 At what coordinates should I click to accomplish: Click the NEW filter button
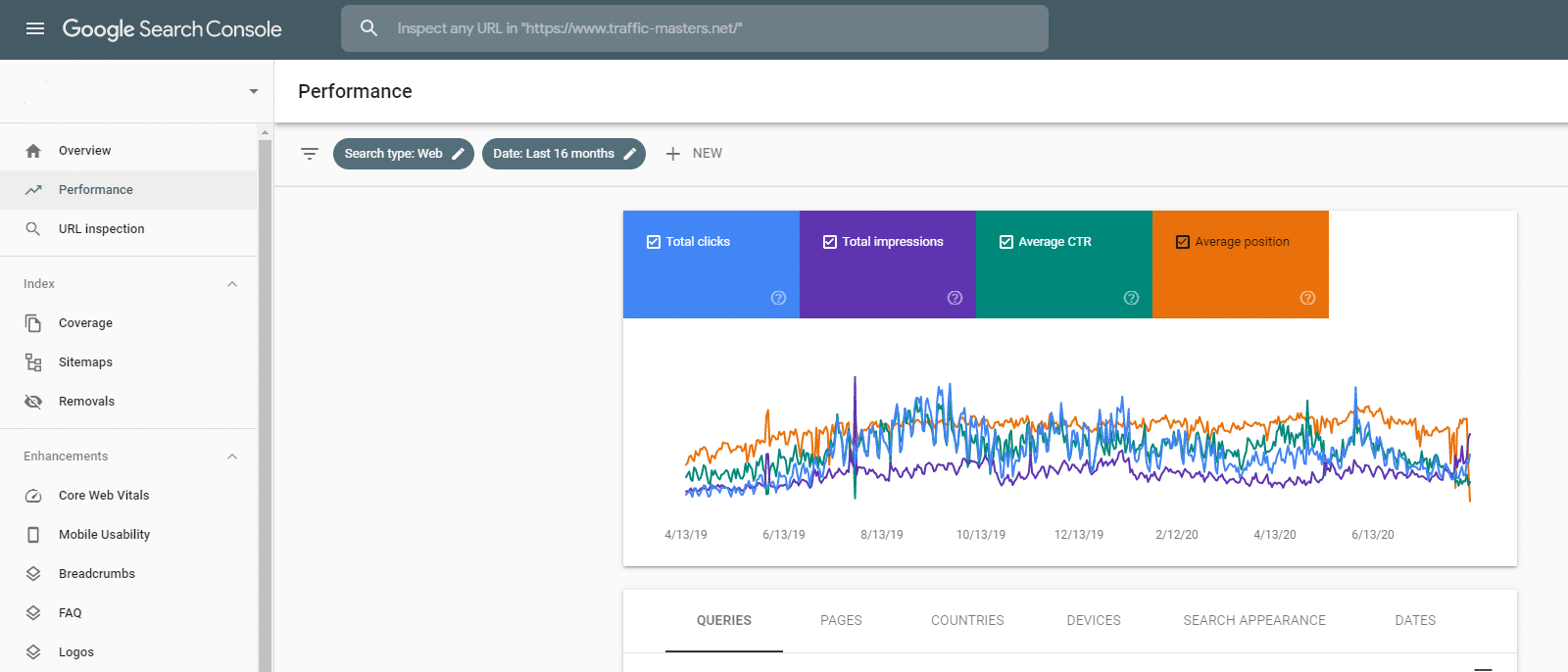tap(694, 154)
